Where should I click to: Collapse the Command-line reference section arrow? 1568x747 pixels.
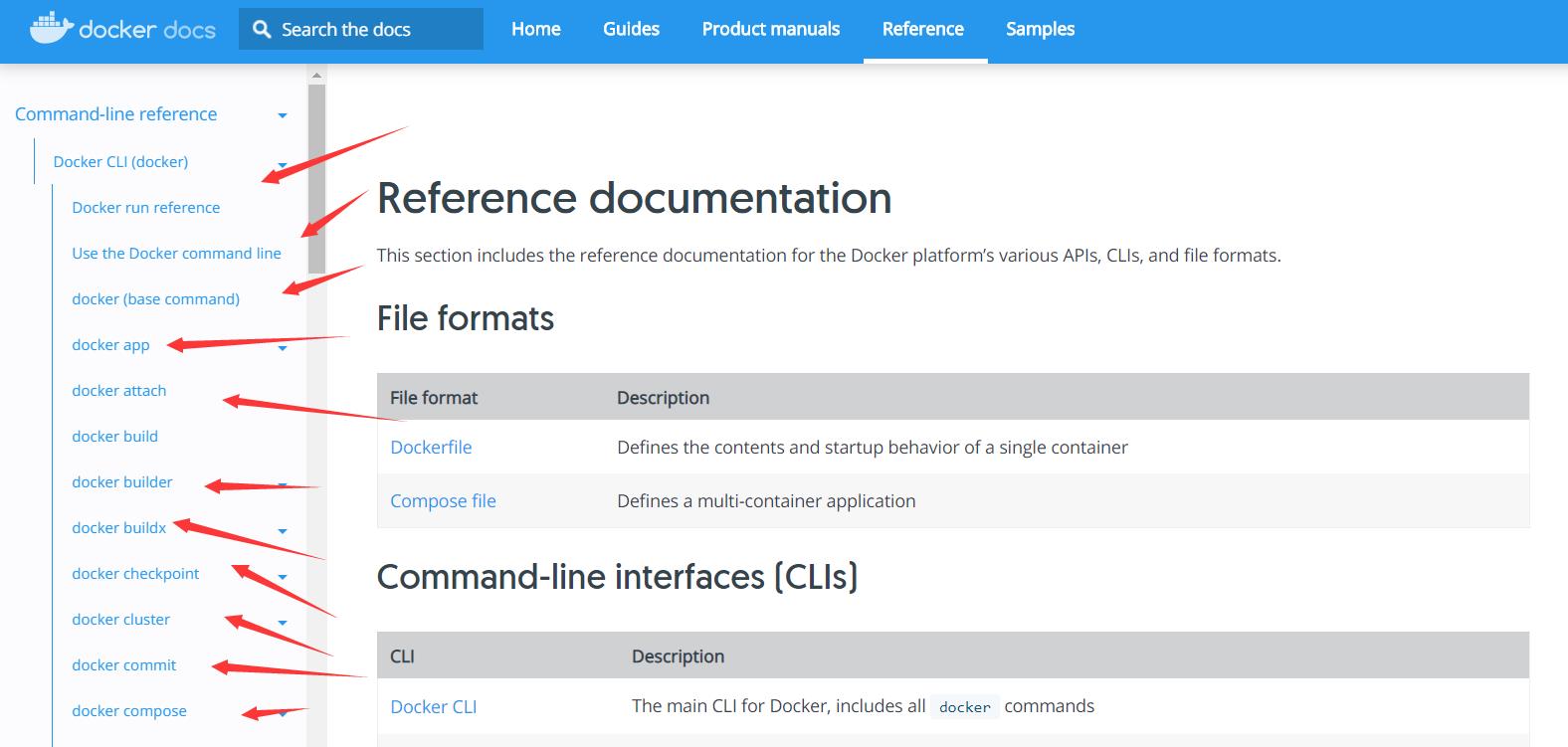[x=283, y=115]
